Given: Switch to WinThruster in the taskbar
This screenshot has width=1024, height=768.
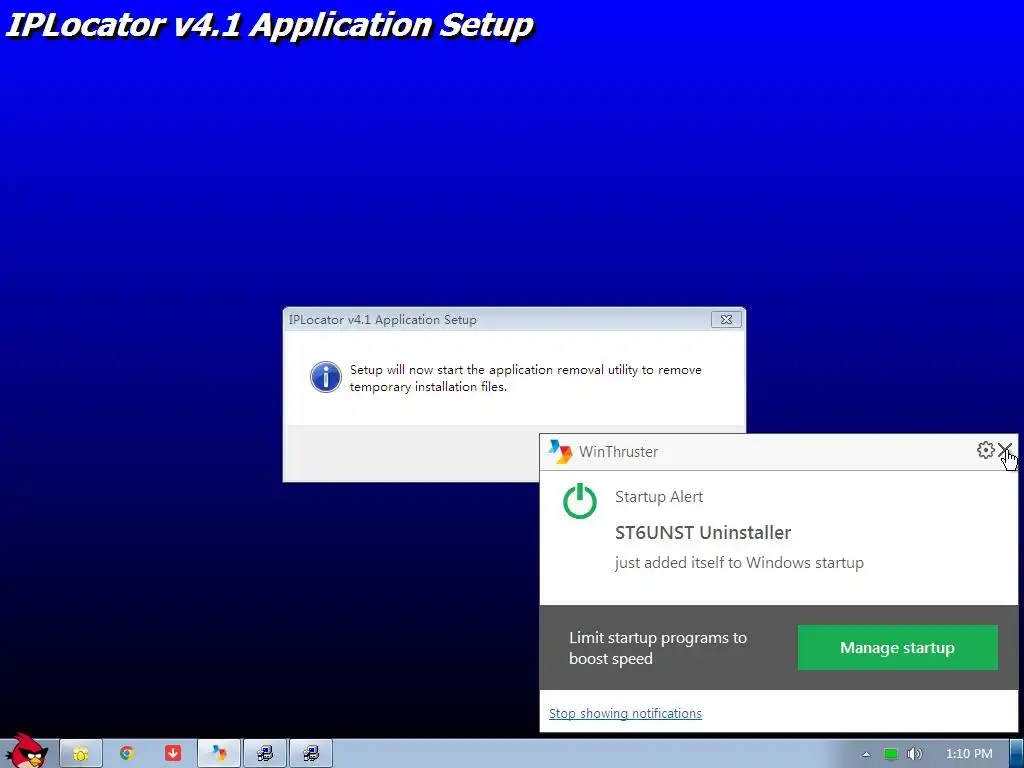Looking at the screenshot, I should pos(219,754).
